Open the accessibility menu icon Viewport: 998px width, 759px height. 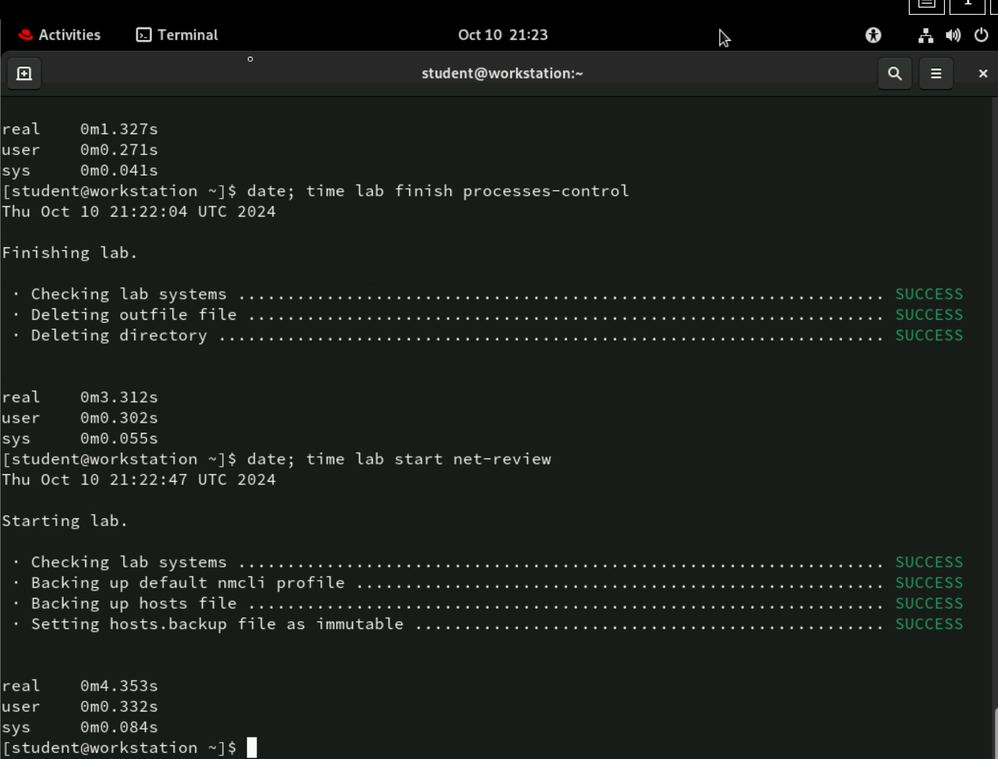tap(873, 35)
